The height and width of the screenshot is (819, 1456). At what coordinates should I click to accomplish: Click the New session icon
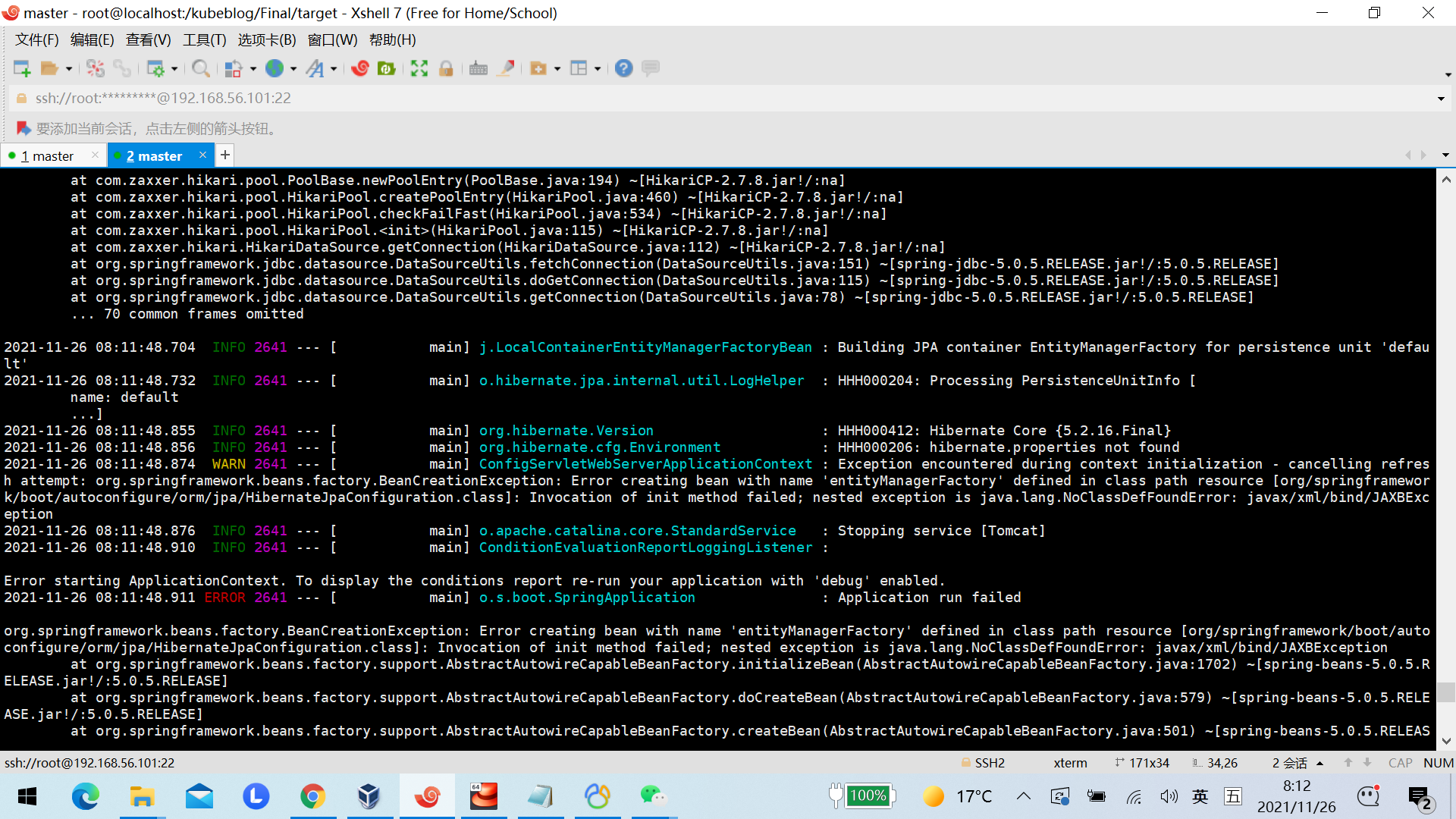(22, 68)
